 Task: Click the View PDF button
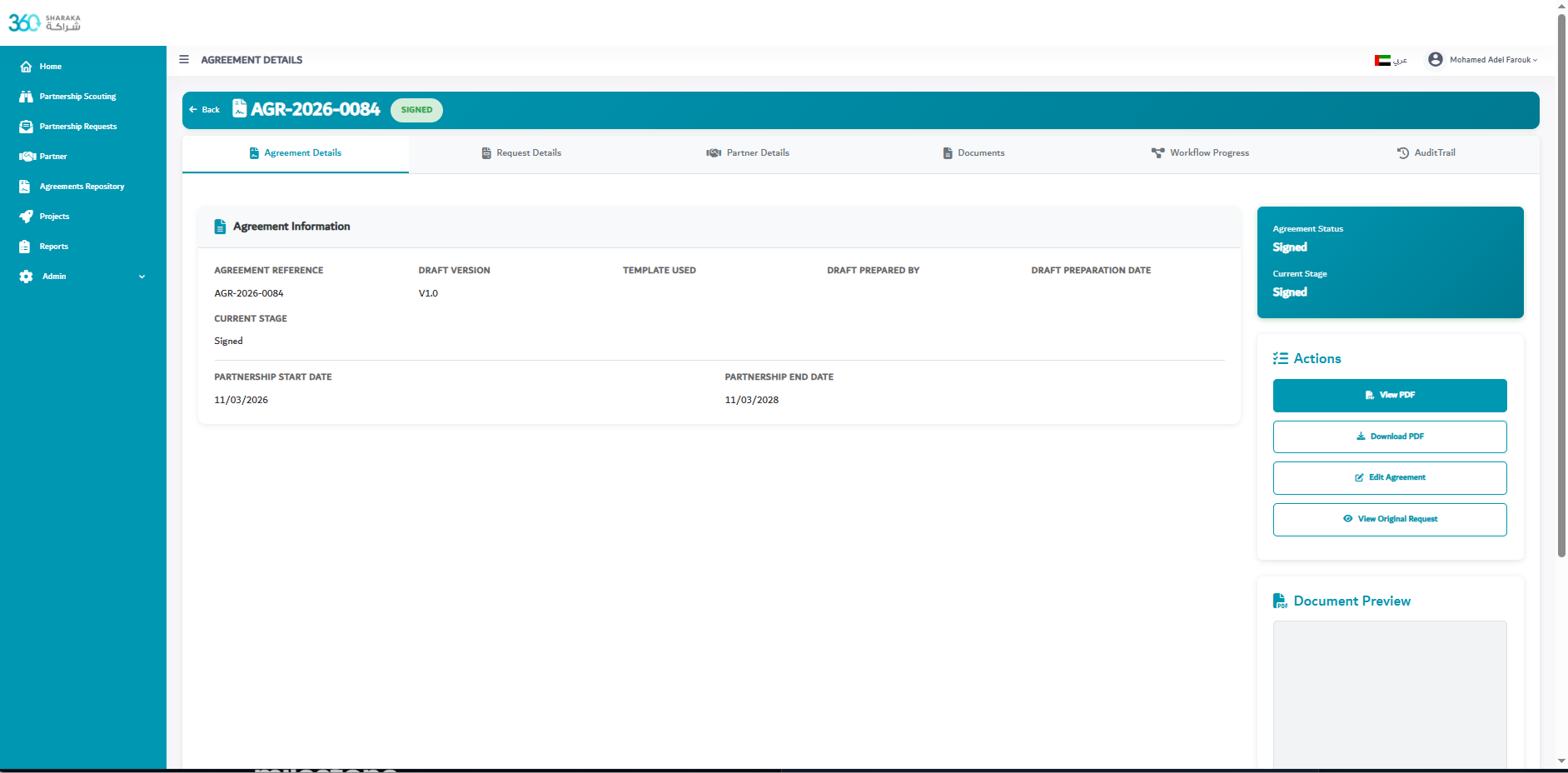click(x=1390, y=396)
